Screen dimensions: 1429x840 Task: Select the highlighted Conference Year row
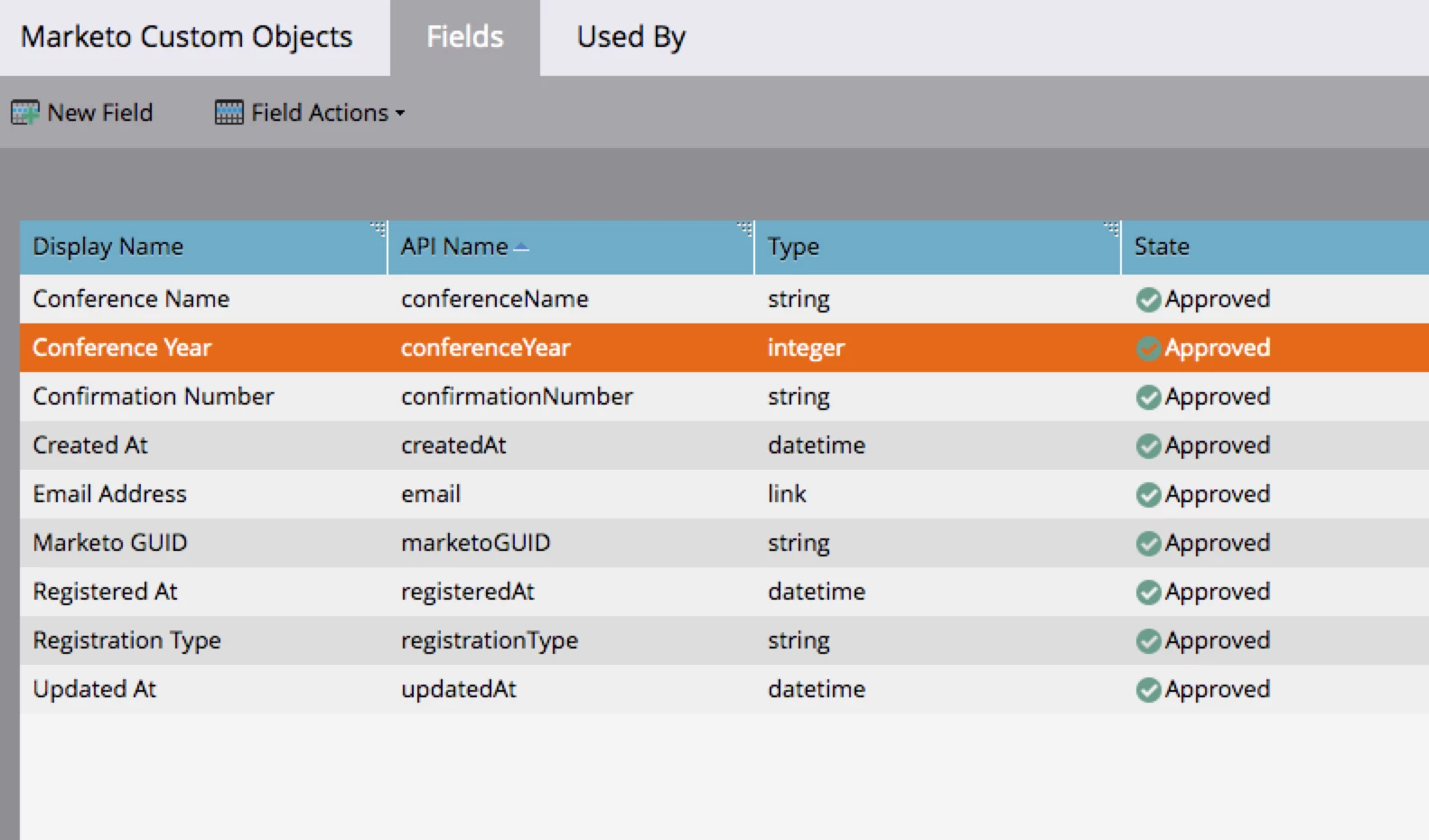(x=724, y=348)
